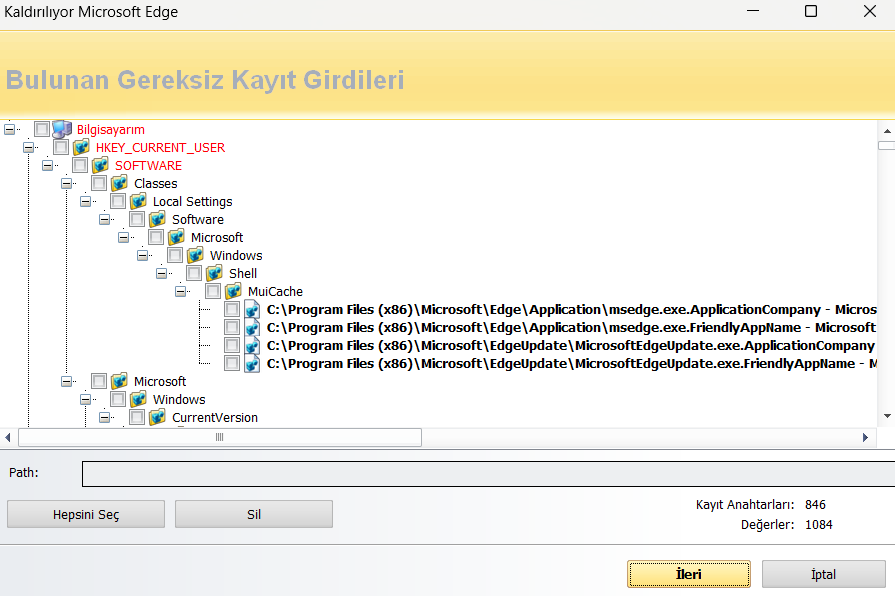Collapse the Classes node
Viewport: 895px width, 596px height.
click(66, 183)
